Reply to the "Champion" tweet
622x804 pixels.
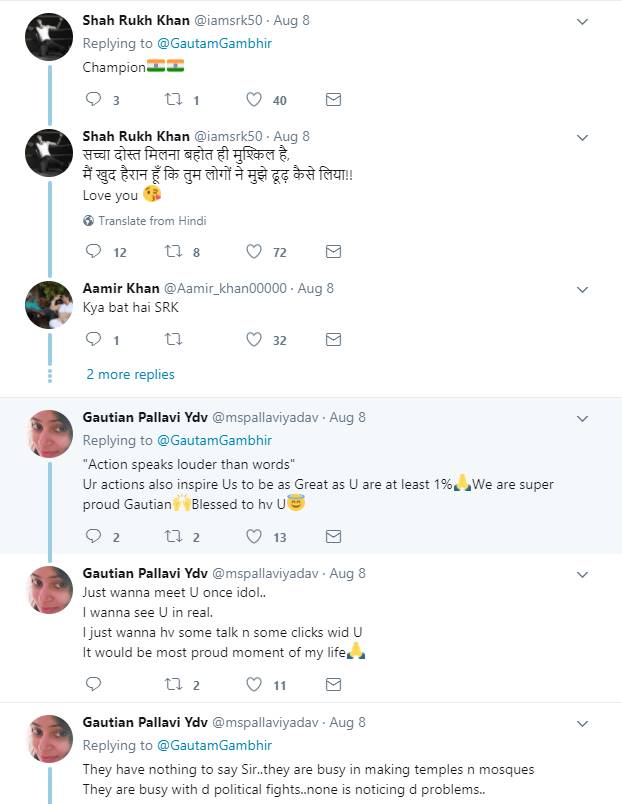point(93,100)
